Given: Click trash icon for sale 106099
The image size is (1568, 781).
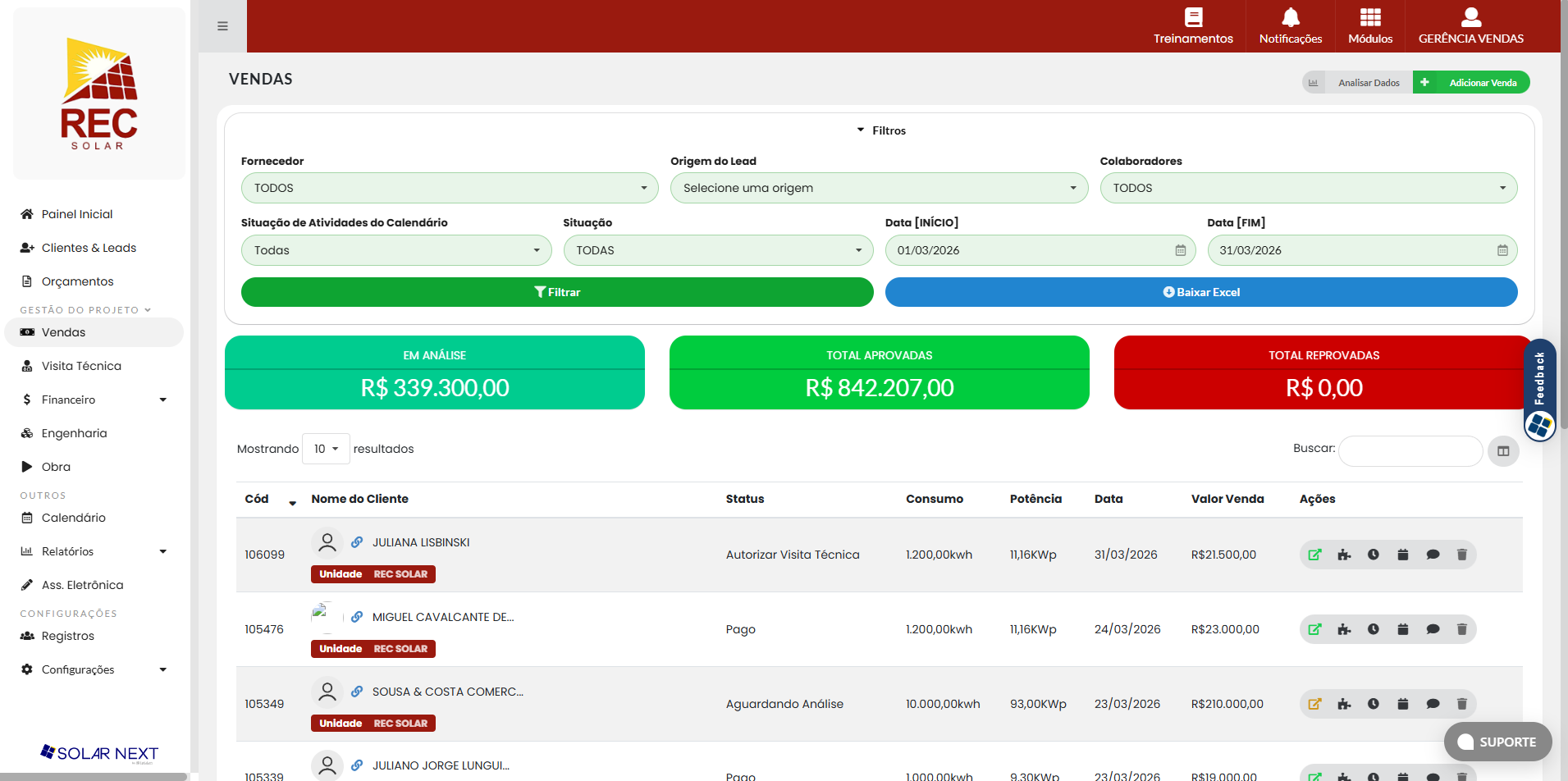Looking at the screenshot, I should coord(1461,555).
